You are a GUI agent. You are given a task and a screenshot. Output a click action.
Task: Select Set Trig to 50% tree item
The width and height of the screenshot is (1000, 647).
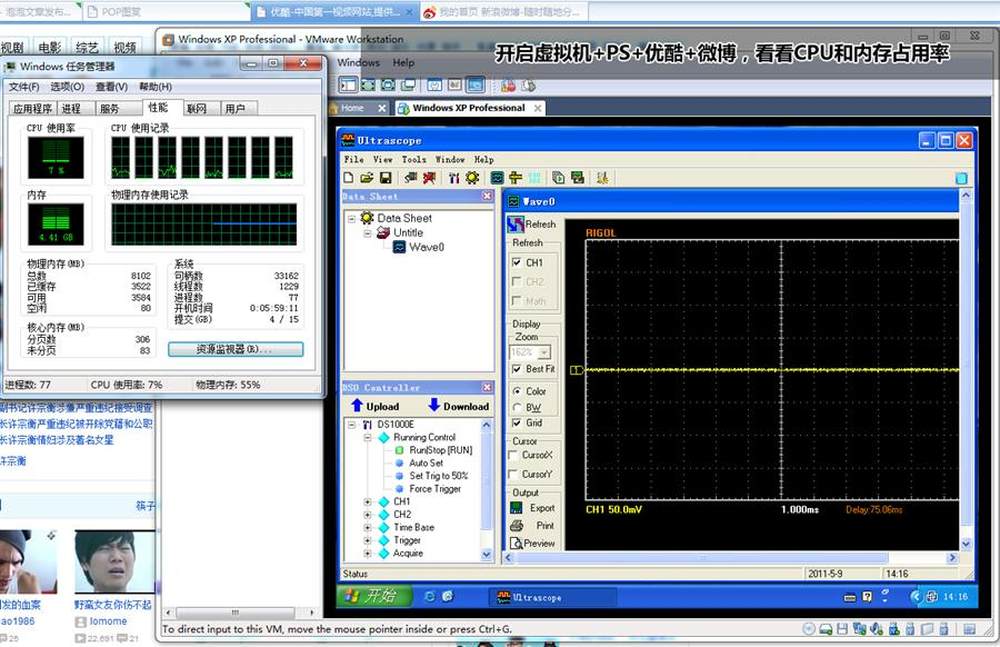[438, 476]
